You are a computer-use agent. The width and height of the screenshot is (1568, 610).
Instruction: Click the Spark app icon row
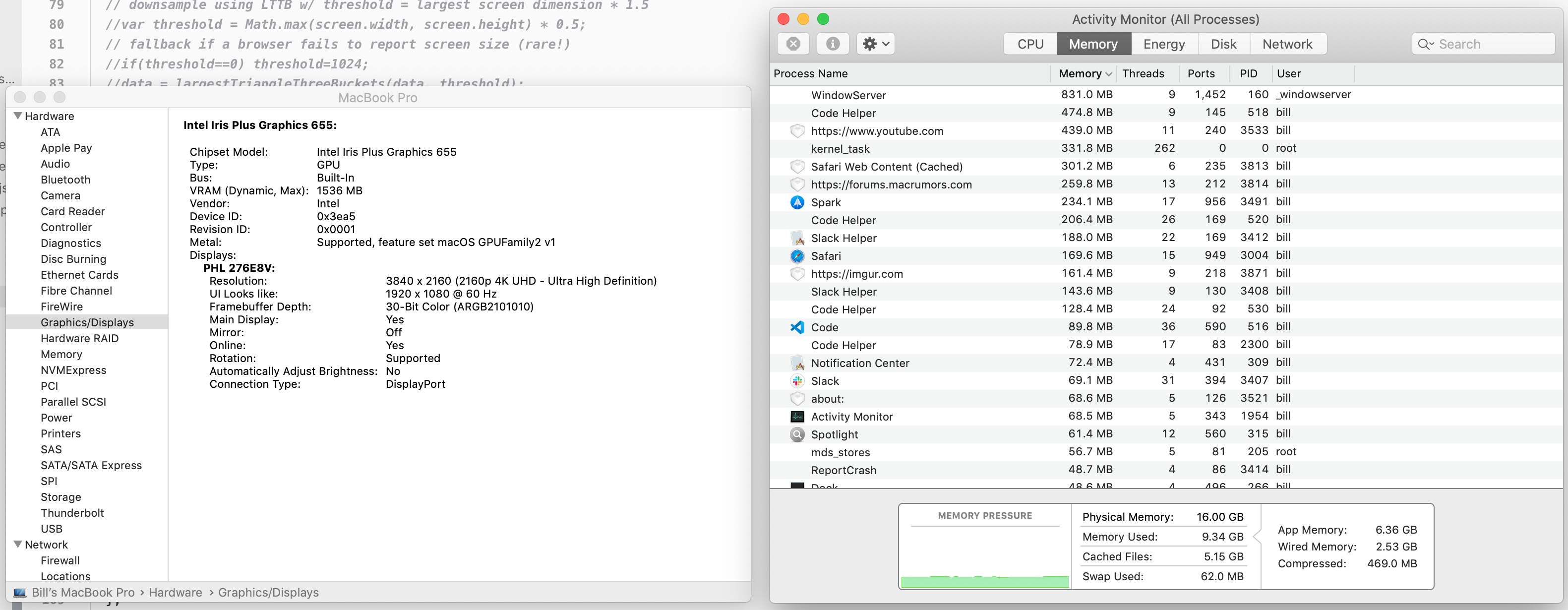pos(797,202)
